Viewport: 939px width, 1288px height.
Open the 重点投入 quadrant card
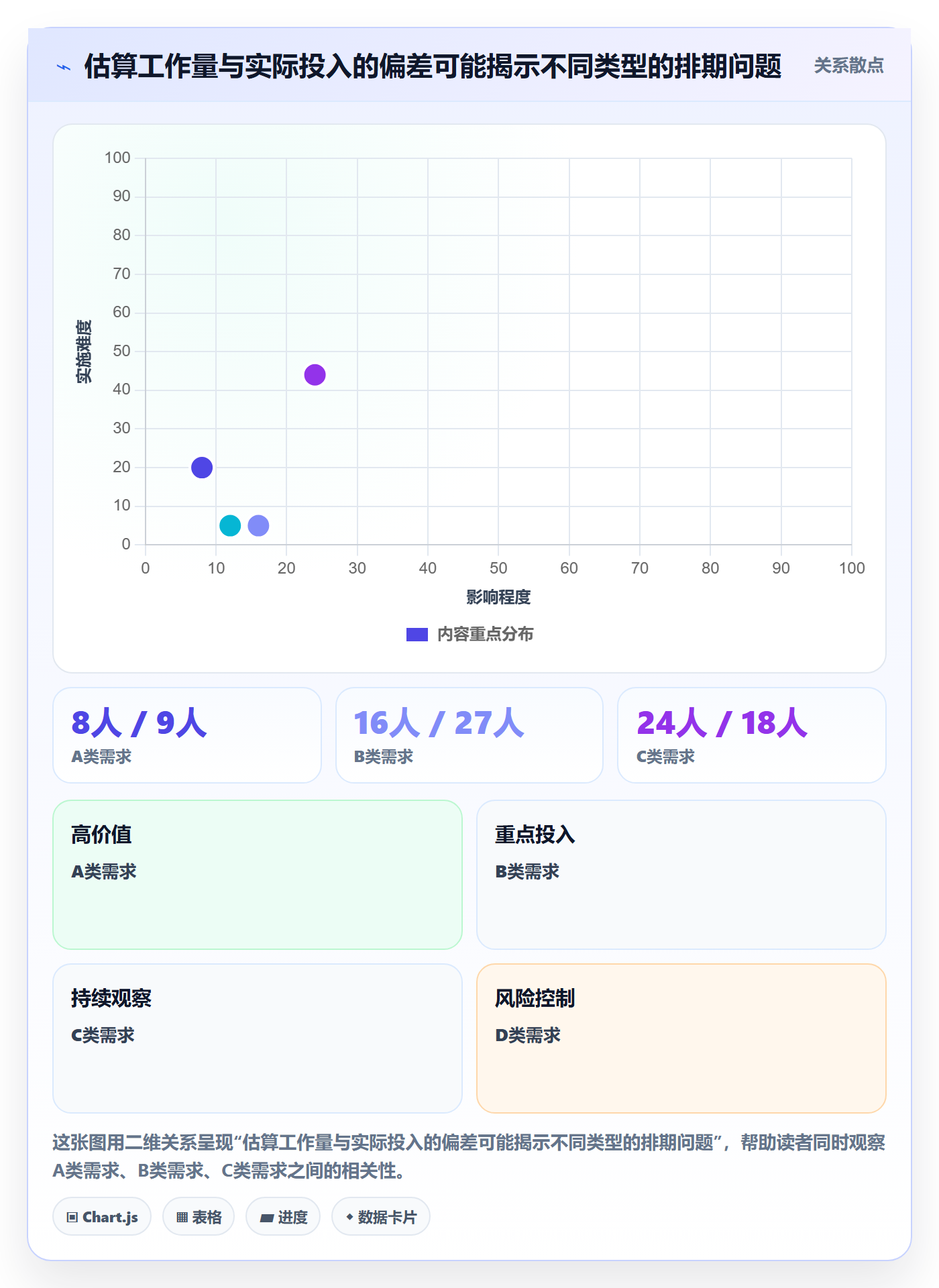pyautogui.click(x=681, y=875)
